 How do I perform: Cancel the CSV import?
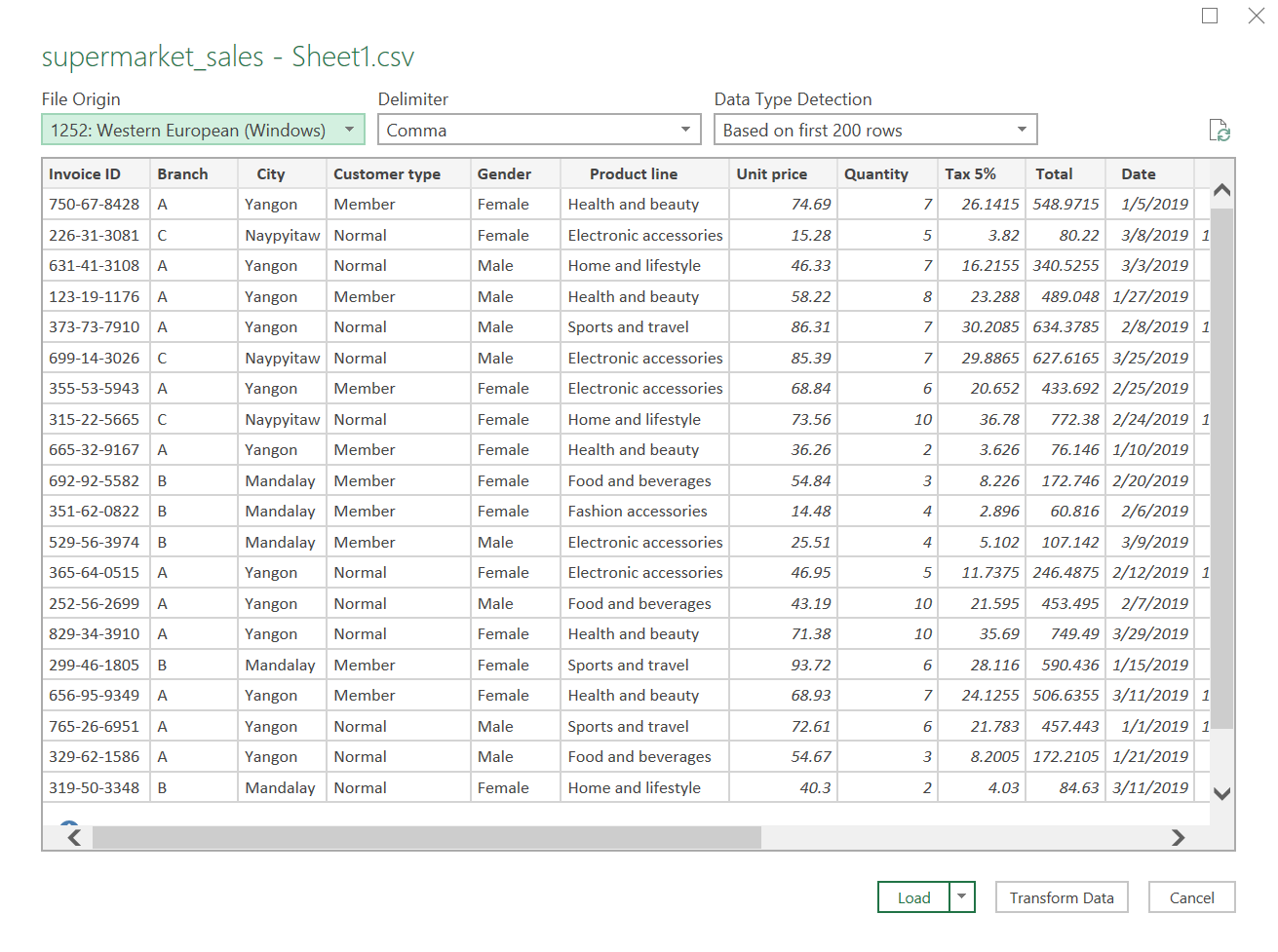(1191, 897)
